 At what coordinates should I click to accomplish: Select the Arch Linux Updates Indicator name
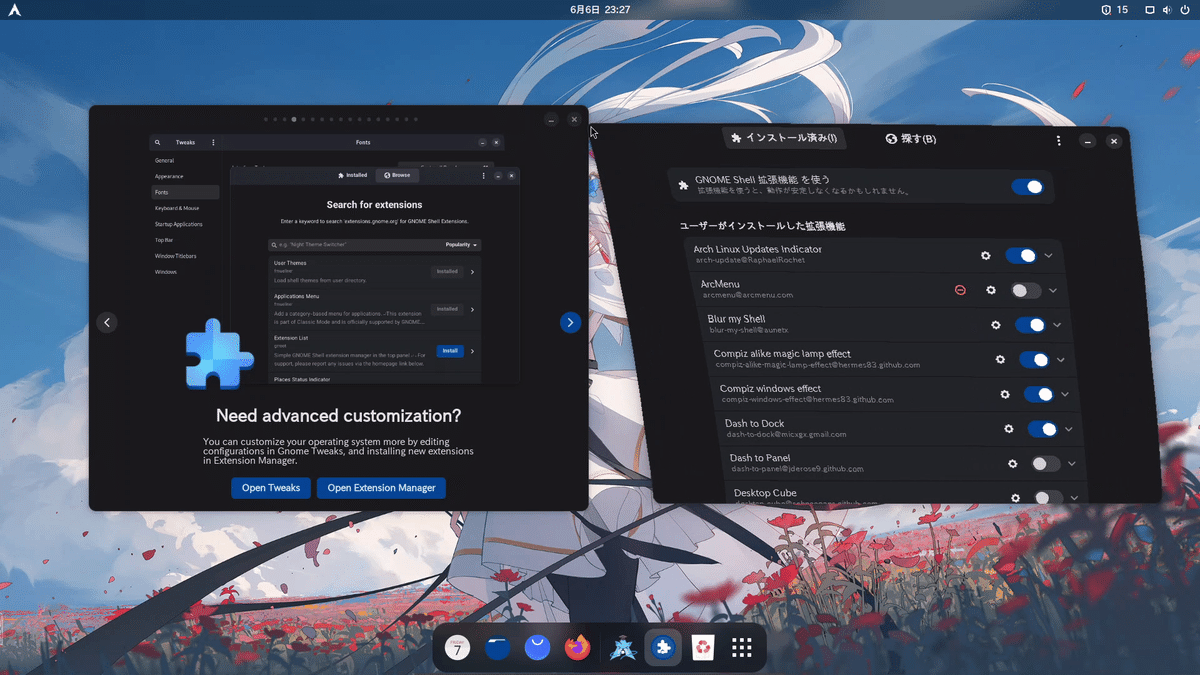757,249
